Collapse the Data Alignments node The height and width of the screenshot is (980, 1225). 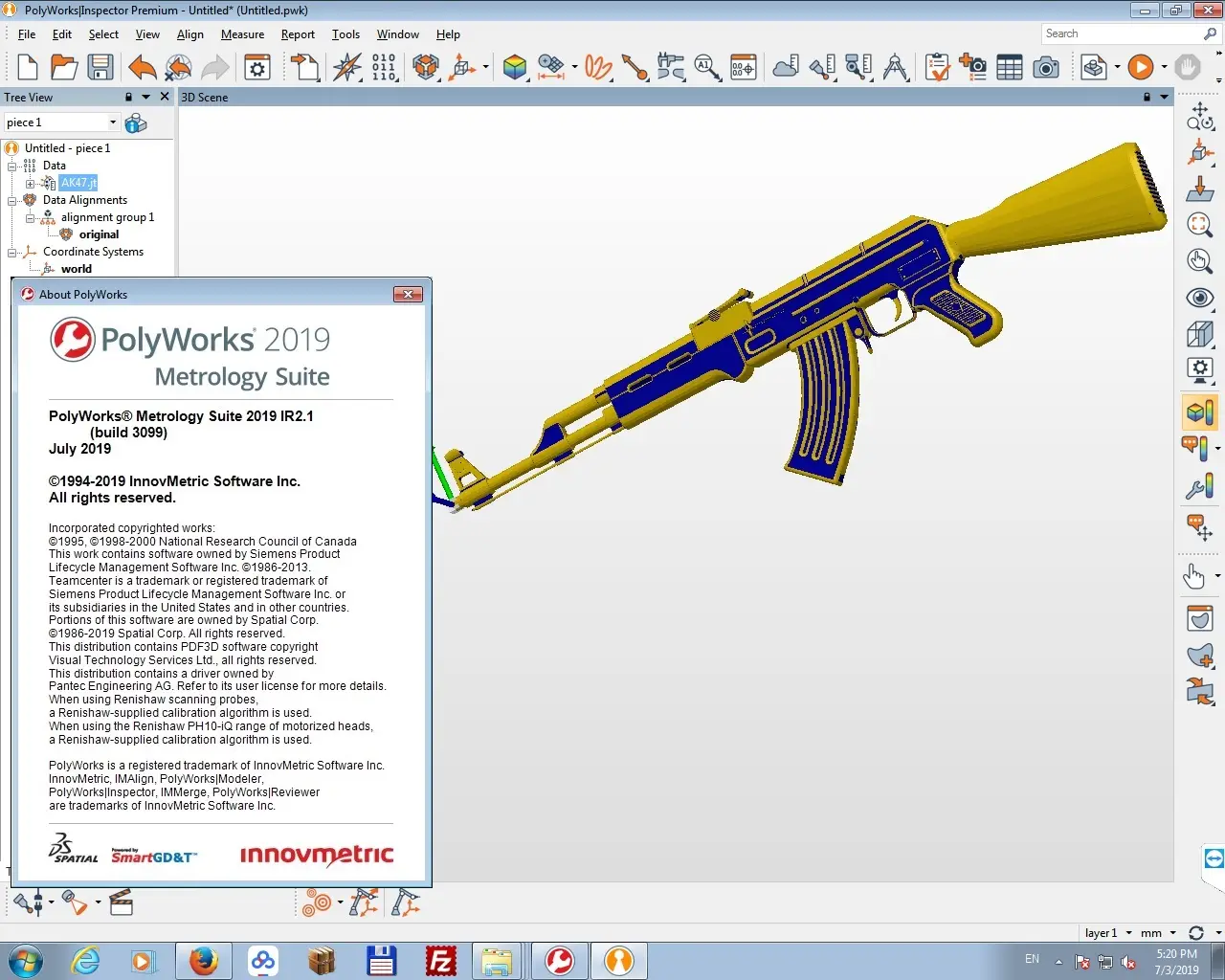[12, 200]
